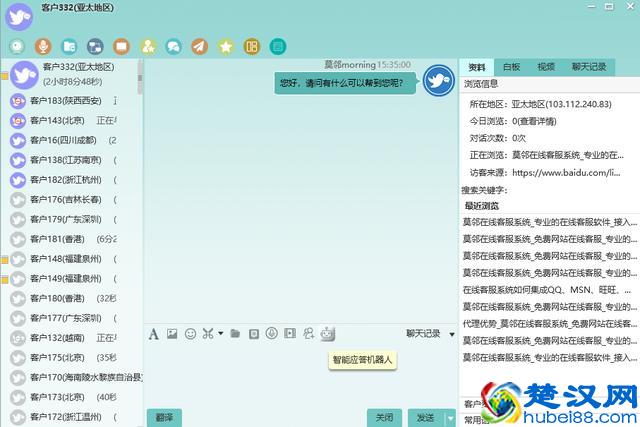Click the yellow star favorites icon

tap(226, 47)
